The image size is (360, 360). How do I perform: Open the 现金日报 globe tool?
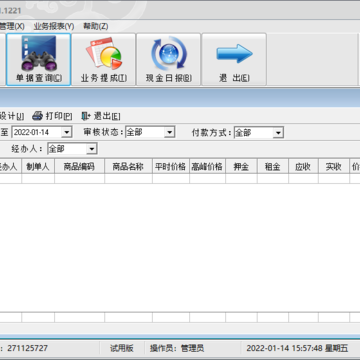[x=169, y=59]
